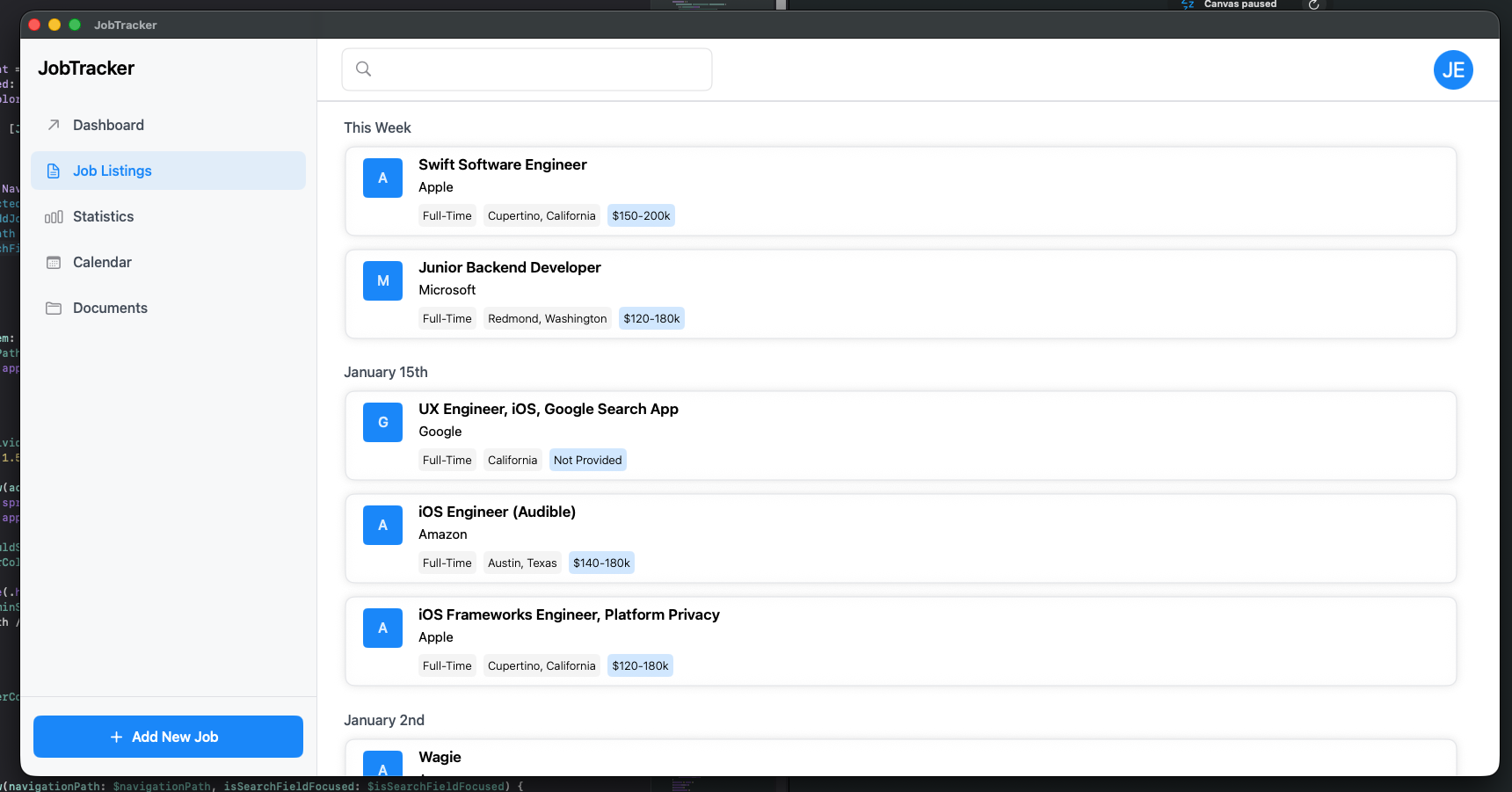Click the Amazon logo tile for iOS Engineer
The width and height of the screenshot is (1512, 792).
point(382,525)
